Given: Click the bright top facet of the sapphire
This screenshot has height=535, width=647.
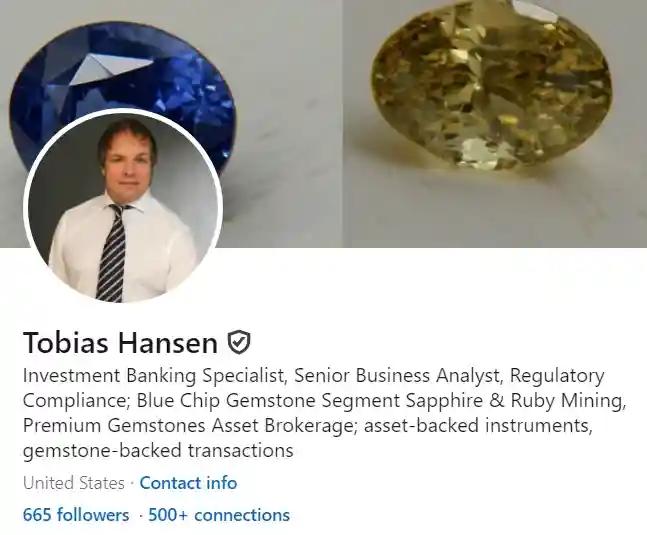Looking at the screenshot, I should [111, 68].
